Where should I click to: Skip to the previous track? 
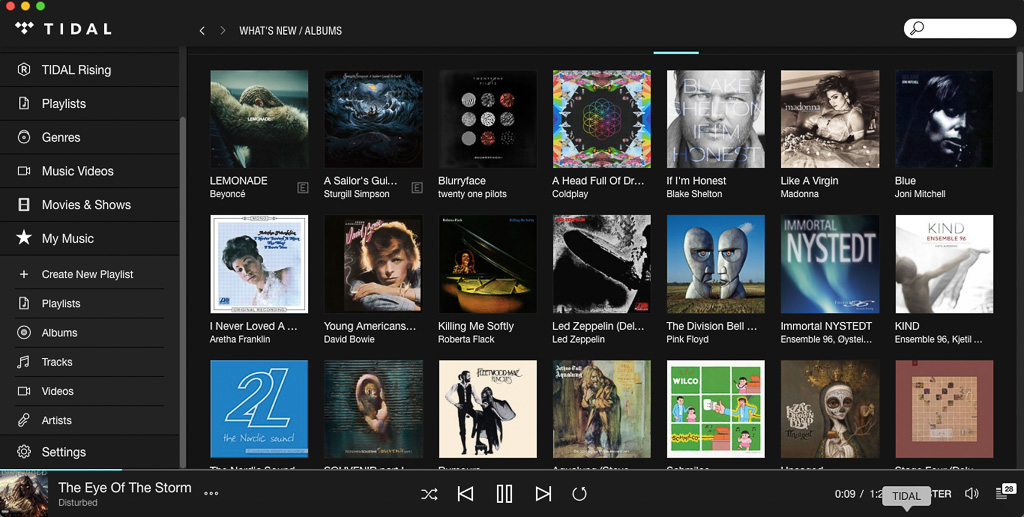pyautogui.click(x=465, y=494)
